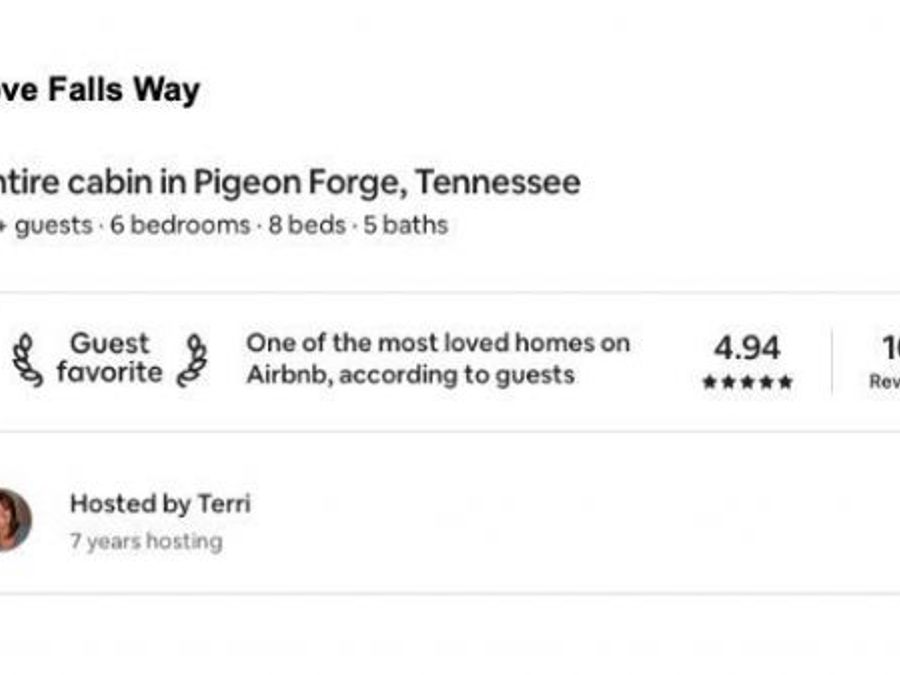
Task: Click the Falls Way listing title
Action: 99,90
